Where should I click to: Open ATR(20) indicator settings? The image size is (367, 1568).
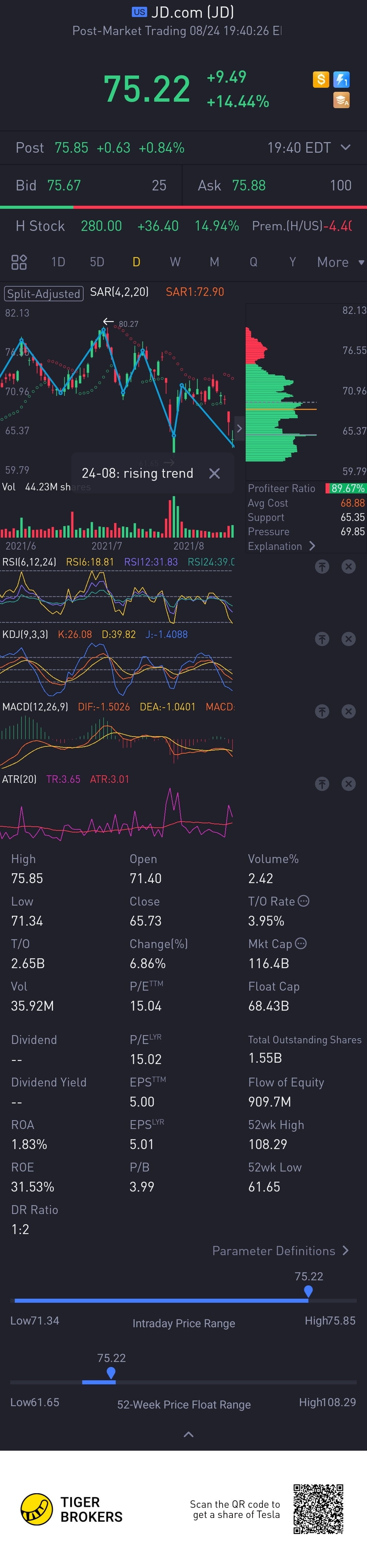[x=19, y=779]
